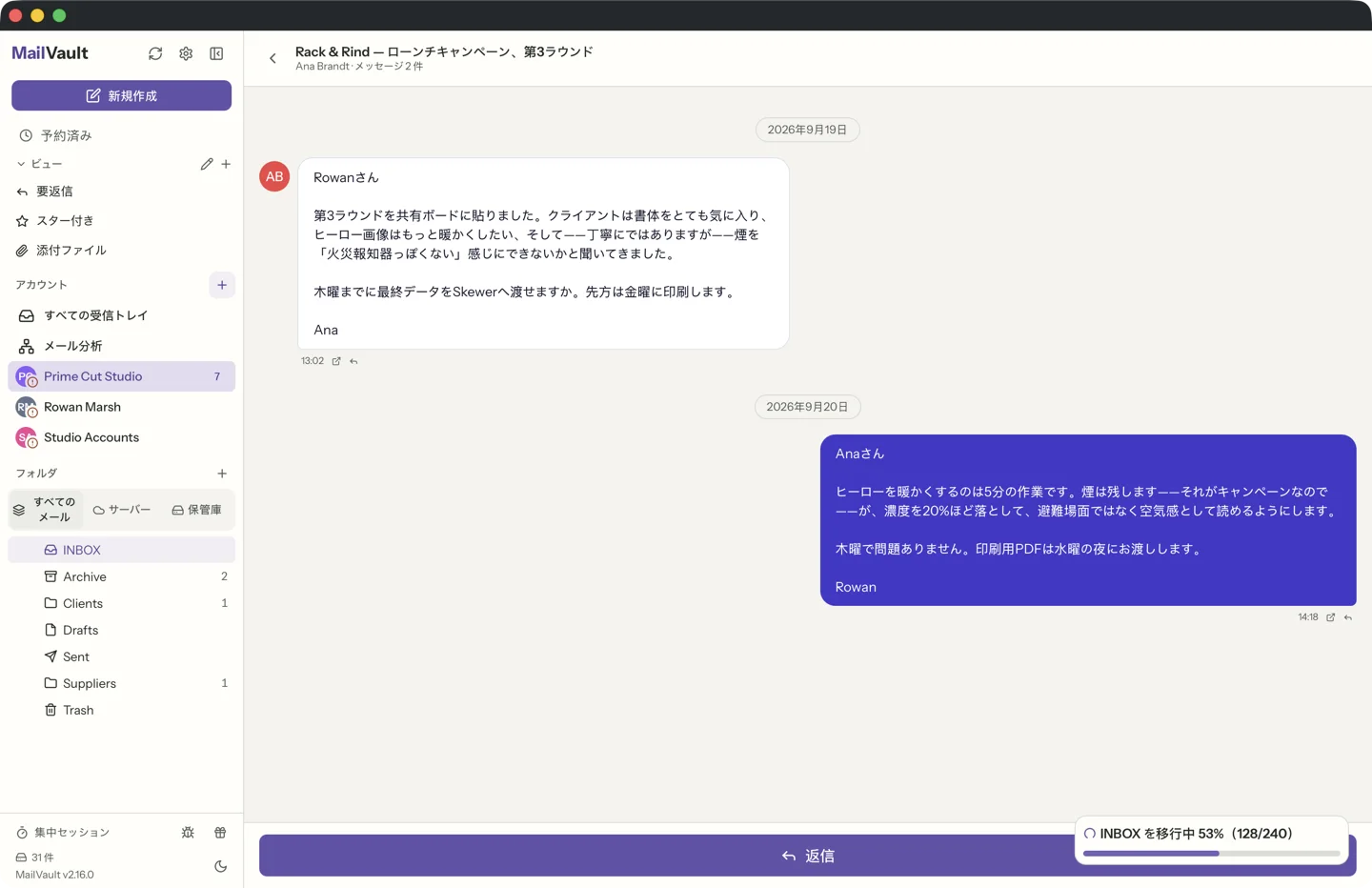Viewport: 1372px width, 888px height.
Task: Open the 要返信 view
Action: coord(121,192)
